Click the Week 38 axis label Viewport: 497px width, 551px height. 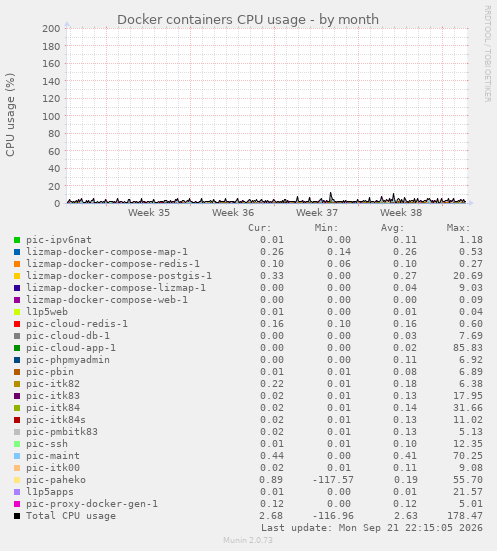pyautogui.click(x=401, y=213)
